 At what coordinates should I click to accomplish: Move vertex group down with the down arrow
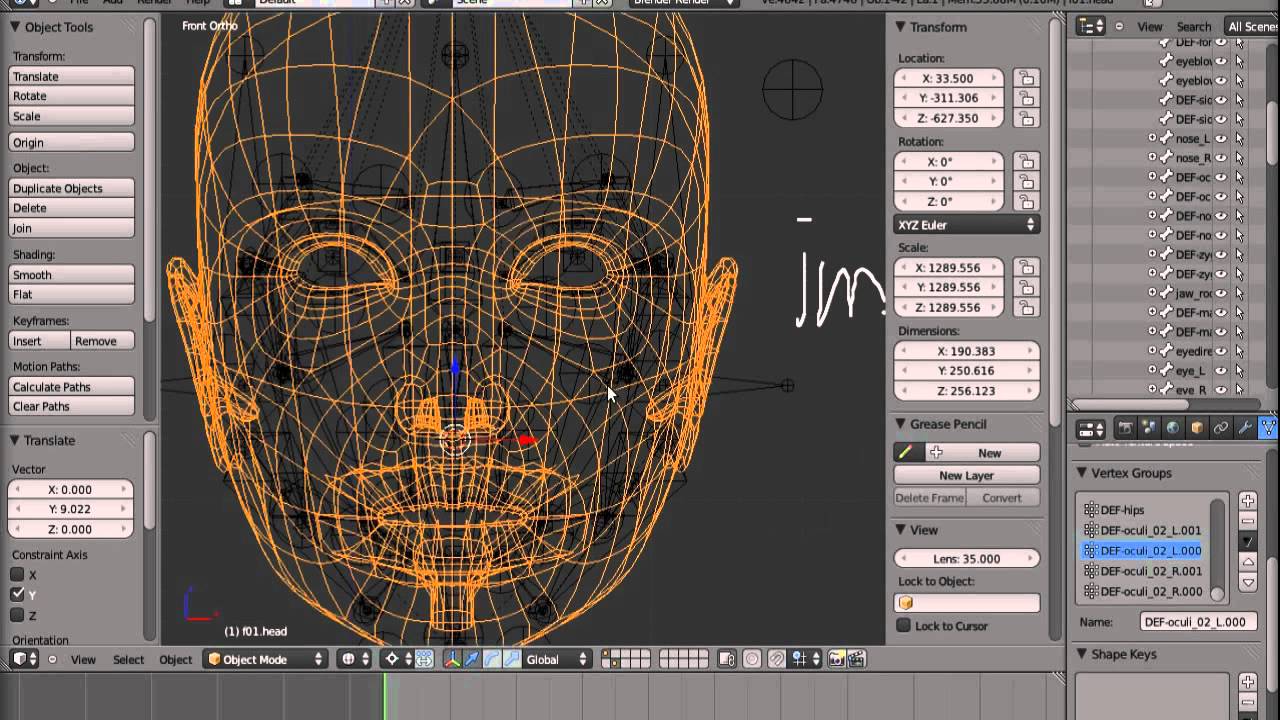pos(1248,582)
